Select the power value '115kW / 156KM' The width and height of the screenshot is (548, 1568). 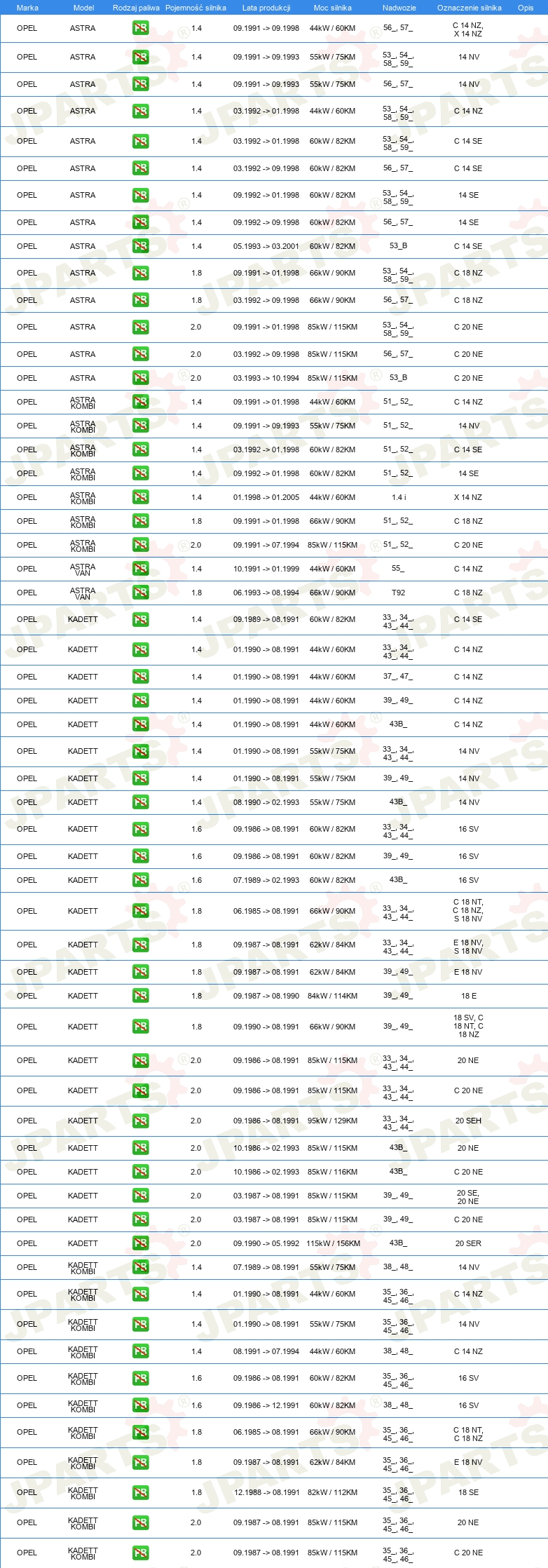tap(333, 1243)
